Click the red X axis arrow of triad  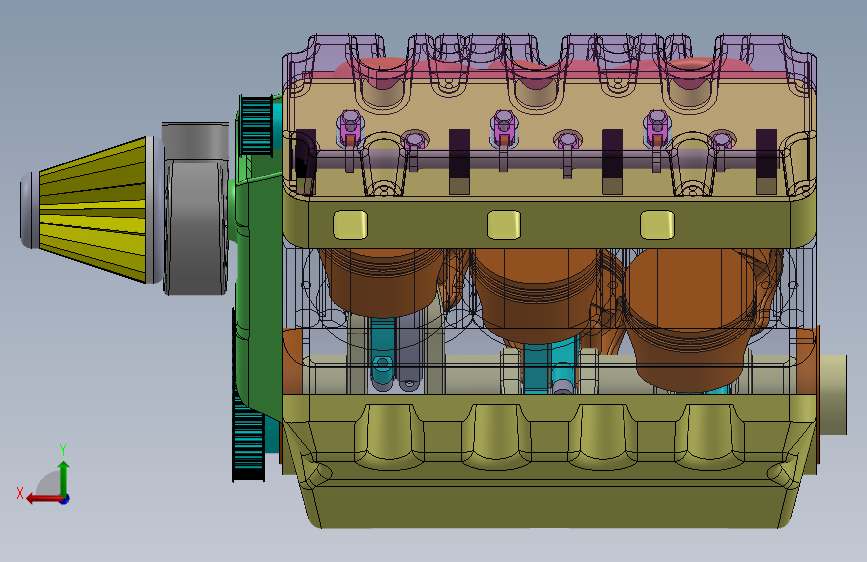tap(43, 499)
